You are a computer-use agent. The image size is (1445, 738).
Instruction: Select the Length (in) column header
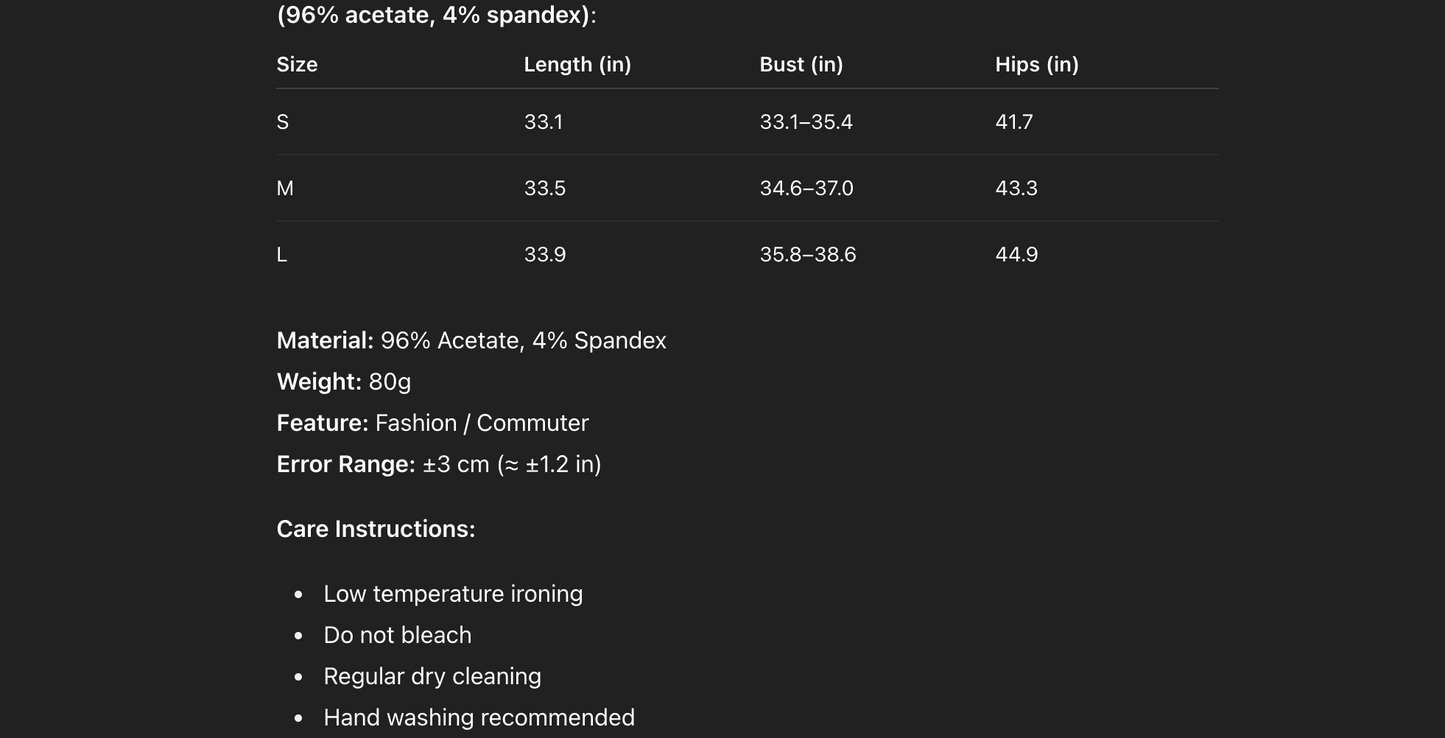577,65
